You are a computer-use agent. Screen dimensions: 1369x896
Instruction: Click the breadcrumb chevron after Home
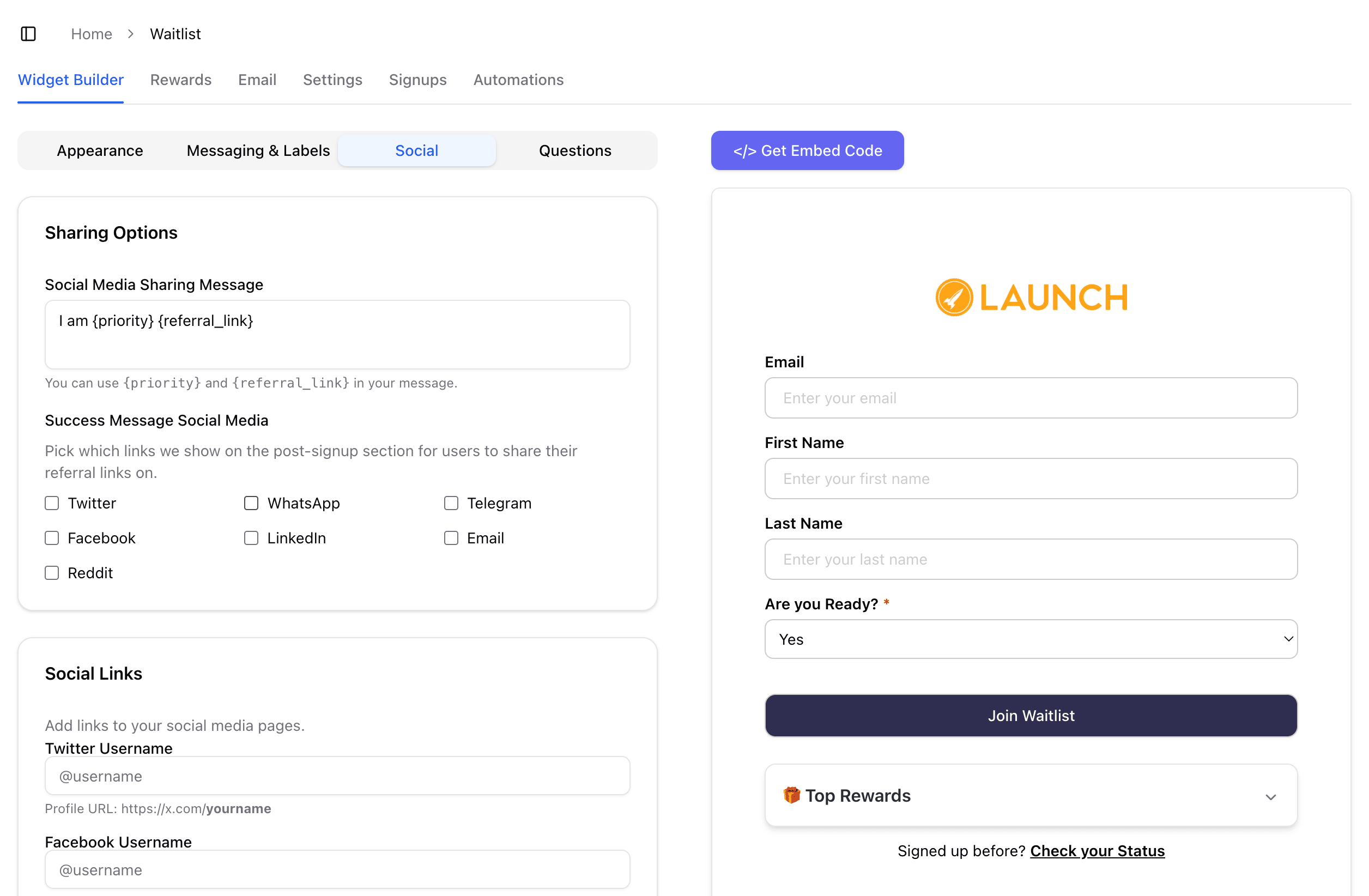pyautogui.click(x=131, y=34)
